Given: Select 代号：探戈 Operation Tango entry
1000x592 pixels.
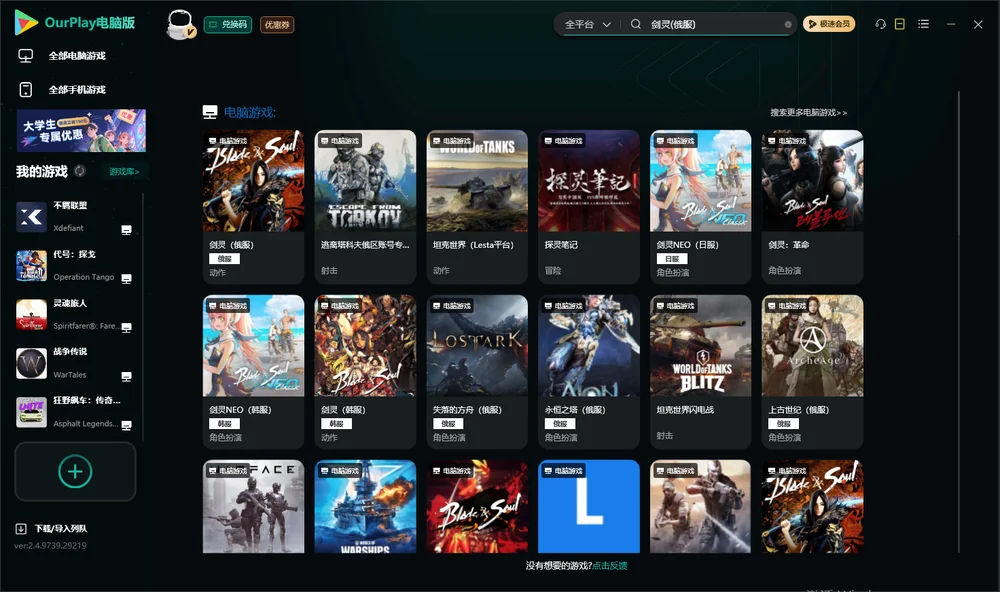Looking at the screenshot, I should 75,265.
